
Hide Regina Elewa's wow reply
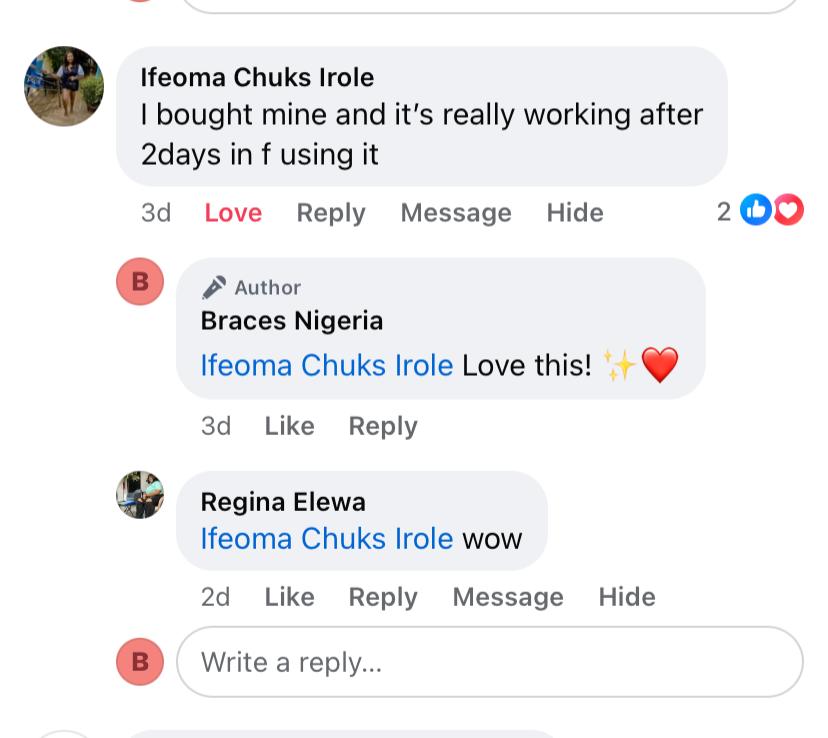627,597
